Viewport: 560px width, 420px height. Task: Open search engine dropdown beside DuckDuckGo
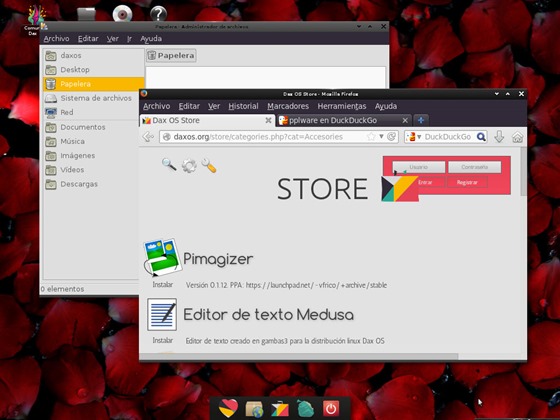pyautogui.click(x=414, y=136)
